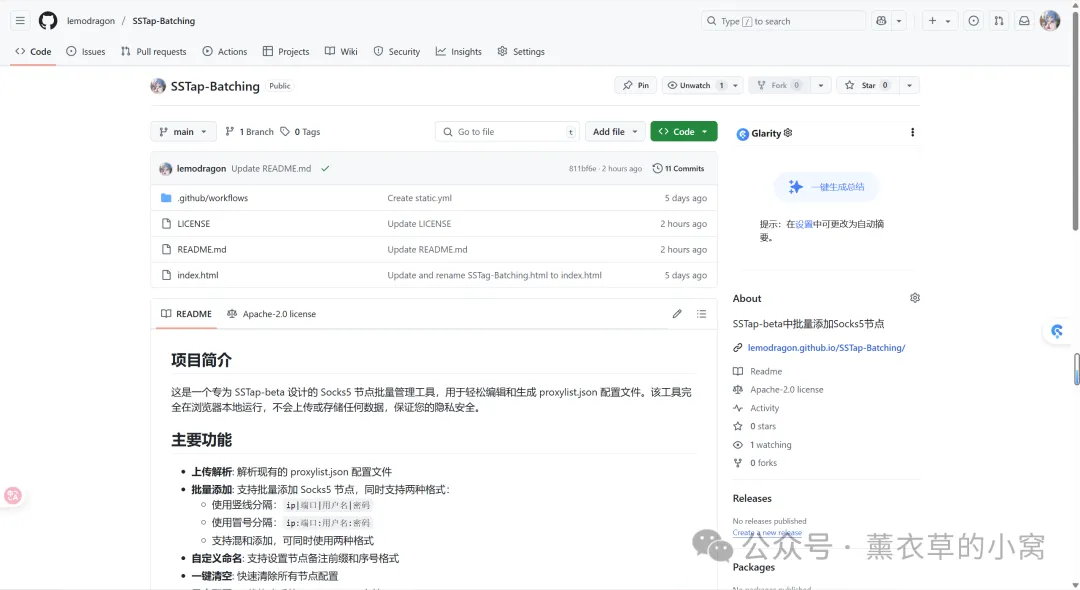This screenshot has width=1080, height=590.
Task: Fork the repository
Action: pyautogui.click(x=778, y=85)
